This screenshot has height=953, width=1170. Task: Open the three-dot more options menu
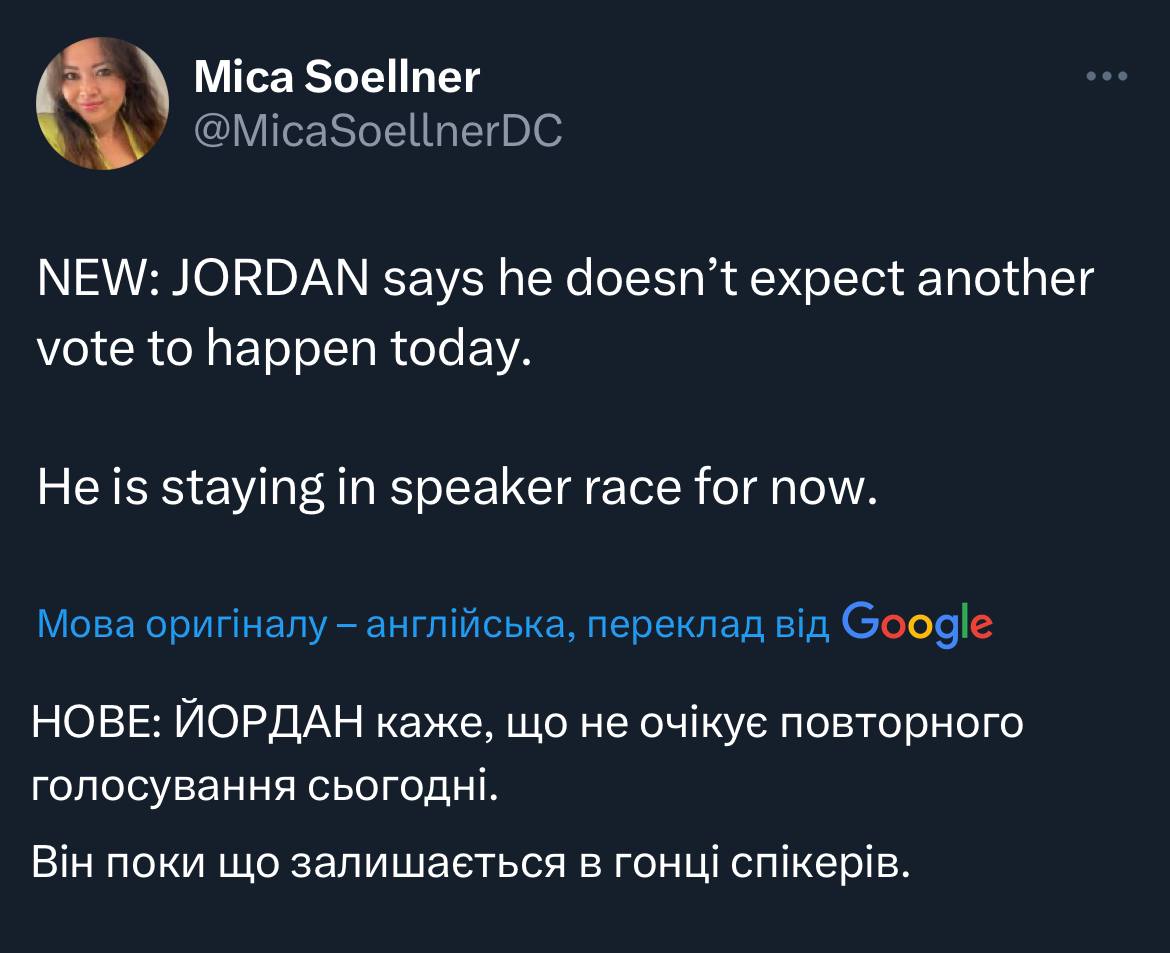pos(1107,76)
